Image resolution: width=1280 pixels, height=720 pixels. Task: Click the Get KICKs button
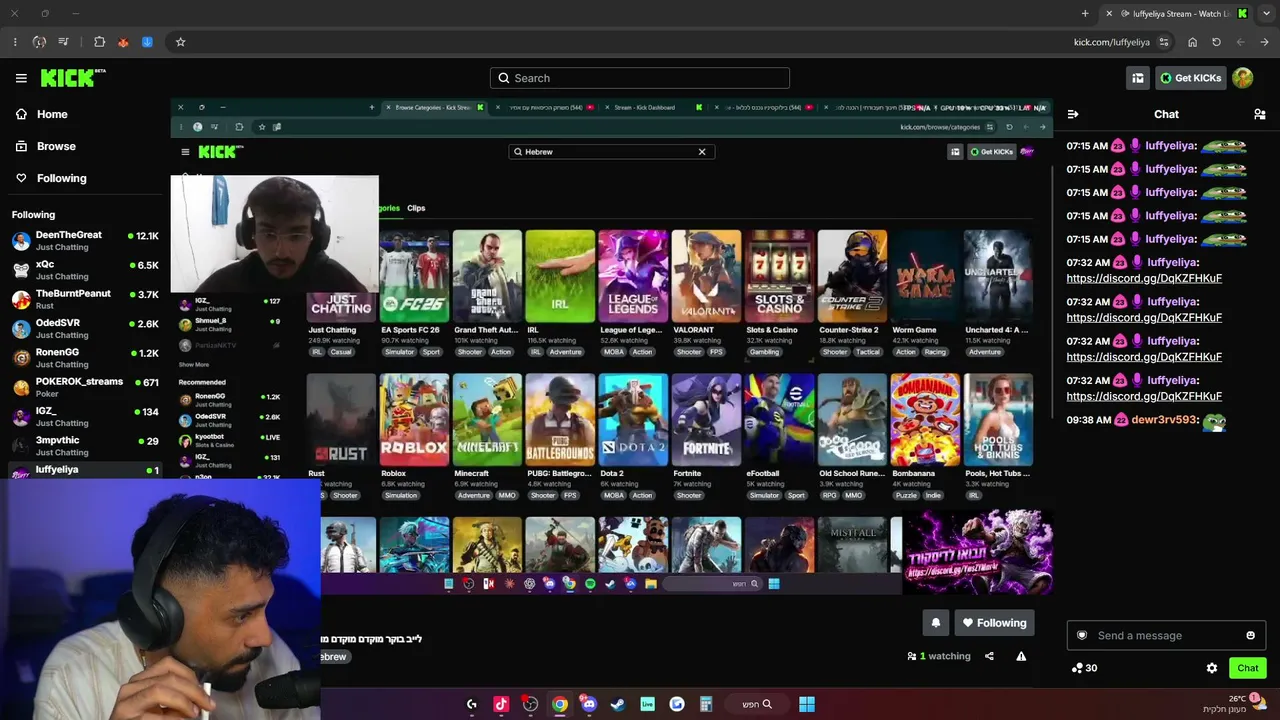click(1190, 78)
